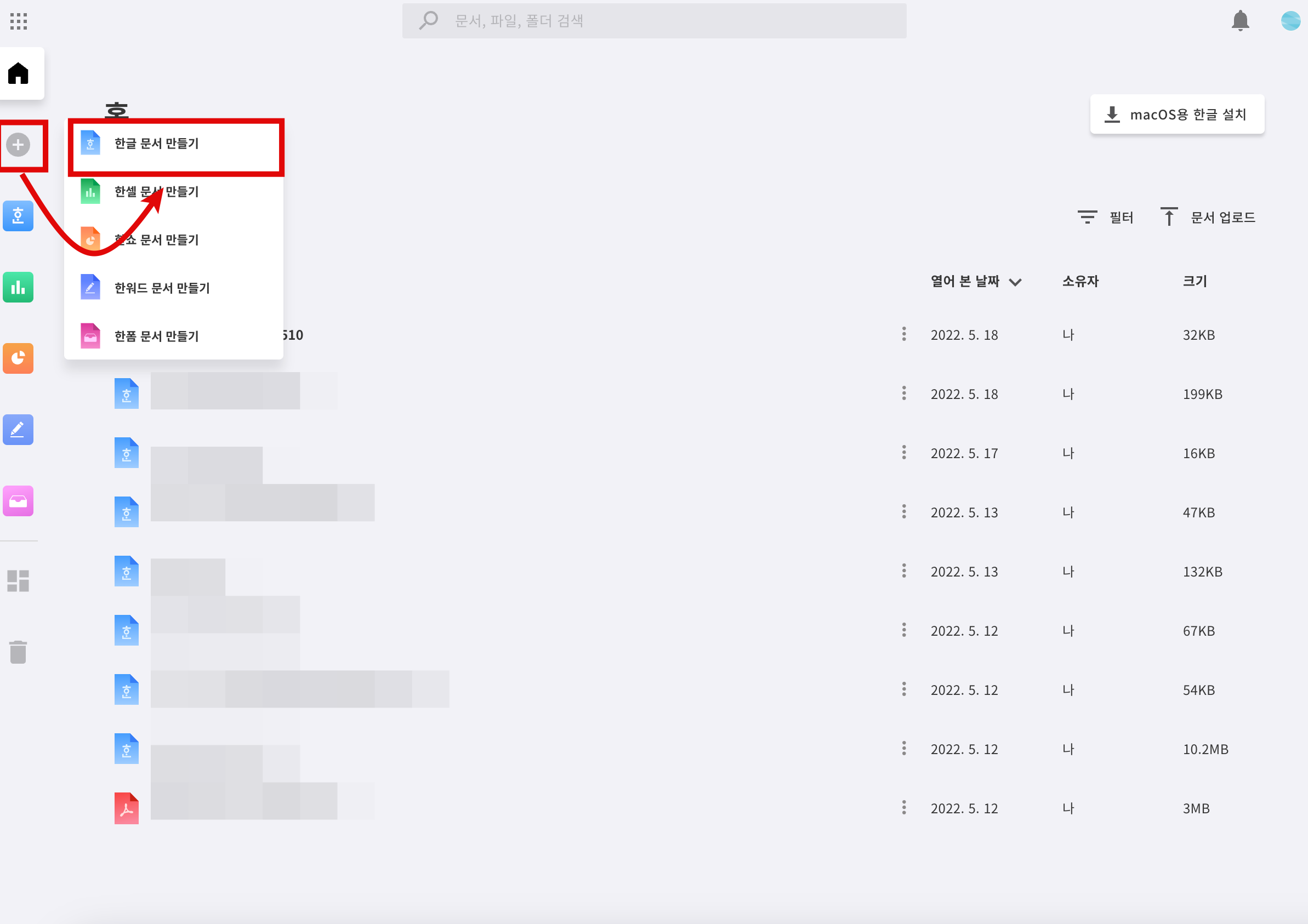
Task: Open more options for 47KB file
Action: point(904,512)
